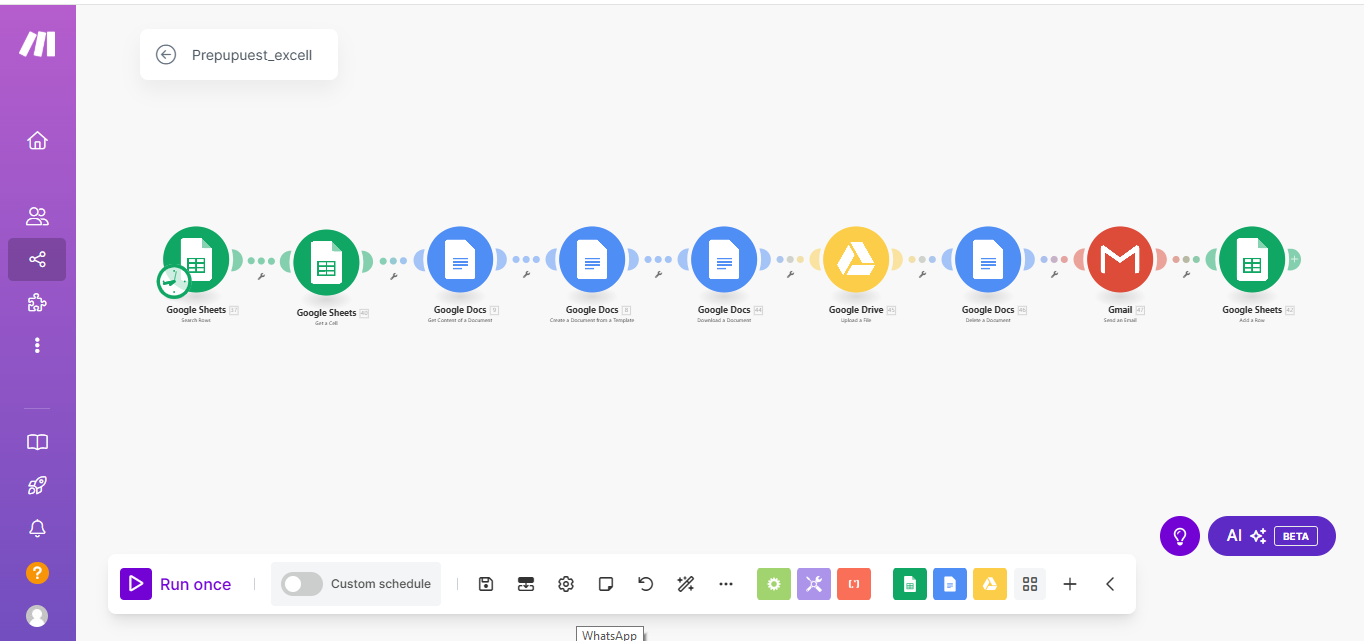Add a note to the scenario
Screen dimensions: 1364x641
point(605,584)
